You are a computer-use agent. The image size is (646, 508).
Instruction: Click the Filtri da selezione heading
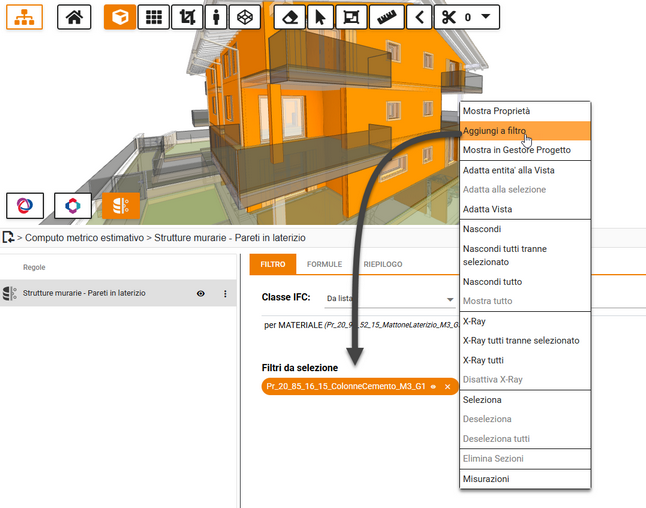click(300, 368)
